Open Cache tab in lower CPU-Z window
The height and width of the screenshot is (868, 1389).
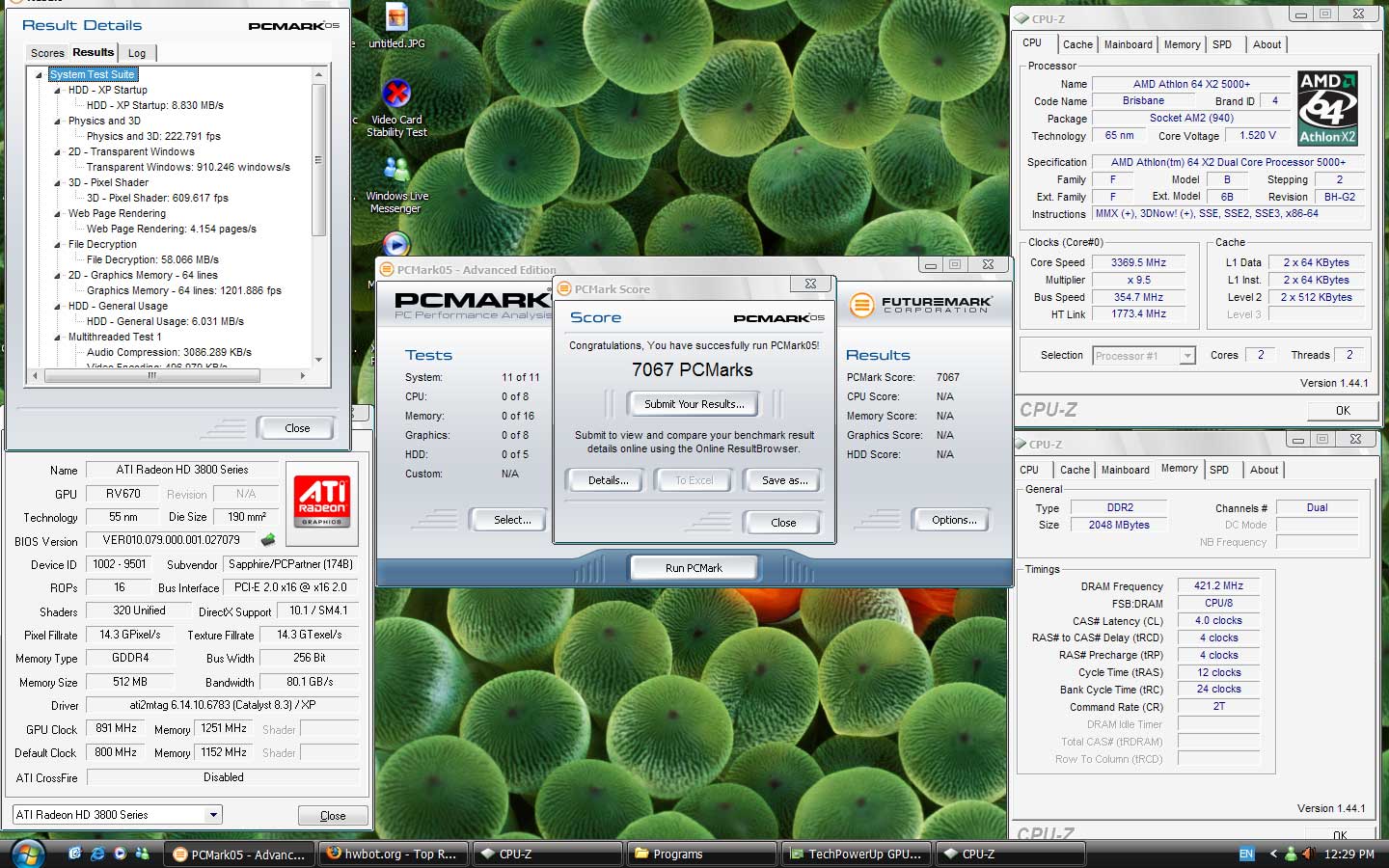(x=1075, y=470)
